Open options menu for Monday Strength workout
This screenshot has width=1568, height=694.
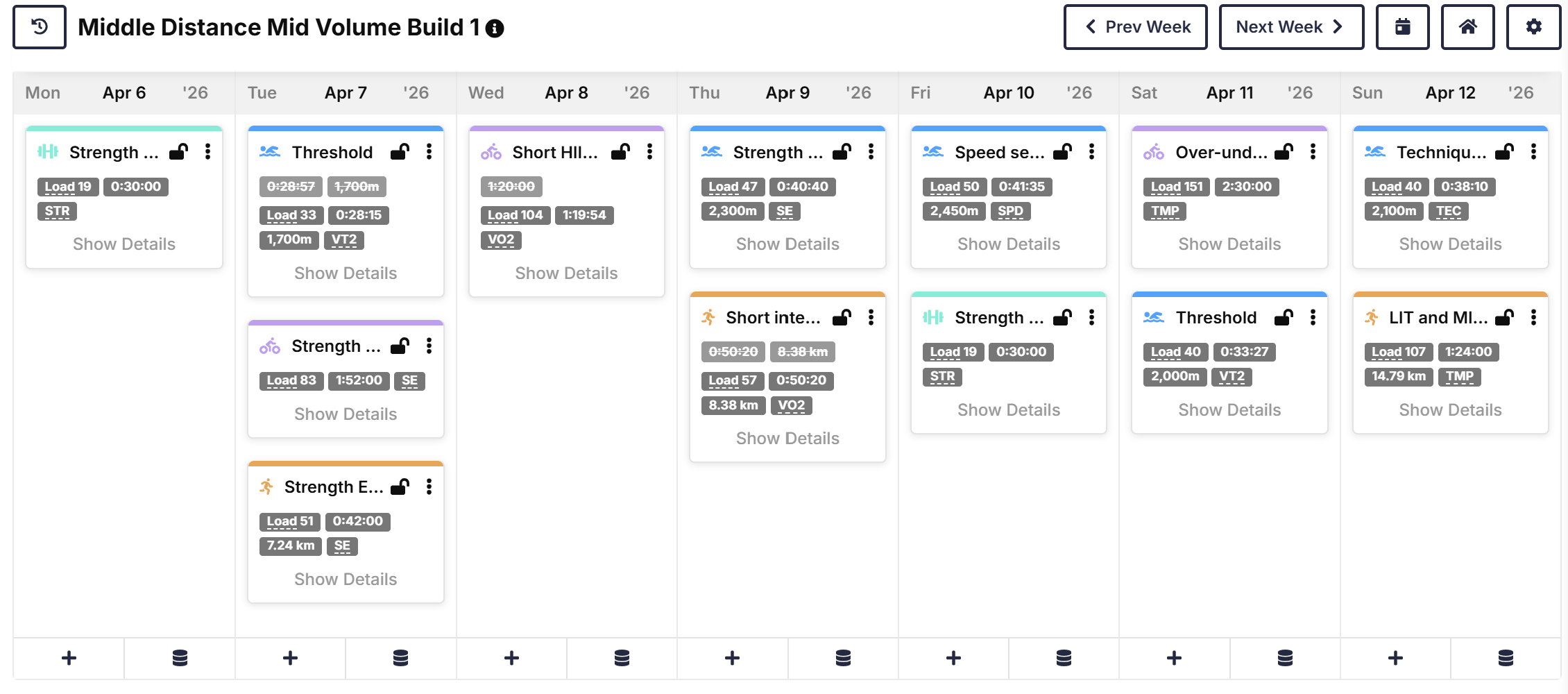click(x=207, y=152)
